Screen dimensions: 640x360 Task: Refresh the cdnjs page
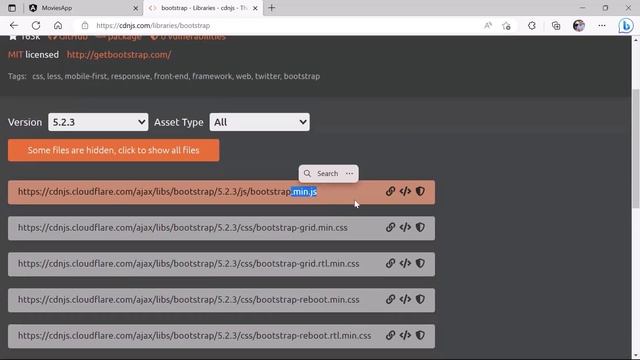click(x=36, y=25)
